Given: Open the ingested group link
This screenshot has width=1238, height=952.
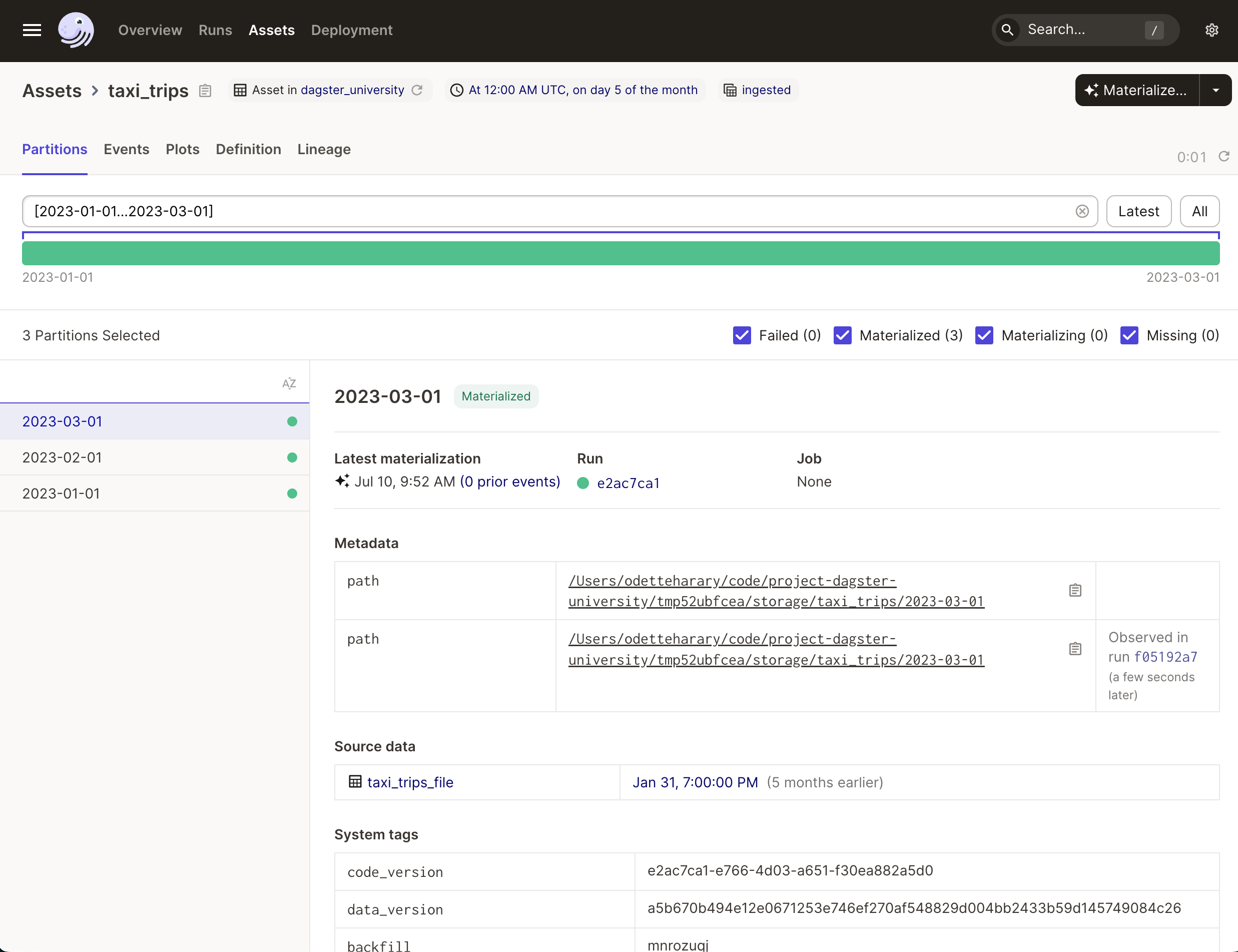Looking at the screenshot, I should [766, 90].
